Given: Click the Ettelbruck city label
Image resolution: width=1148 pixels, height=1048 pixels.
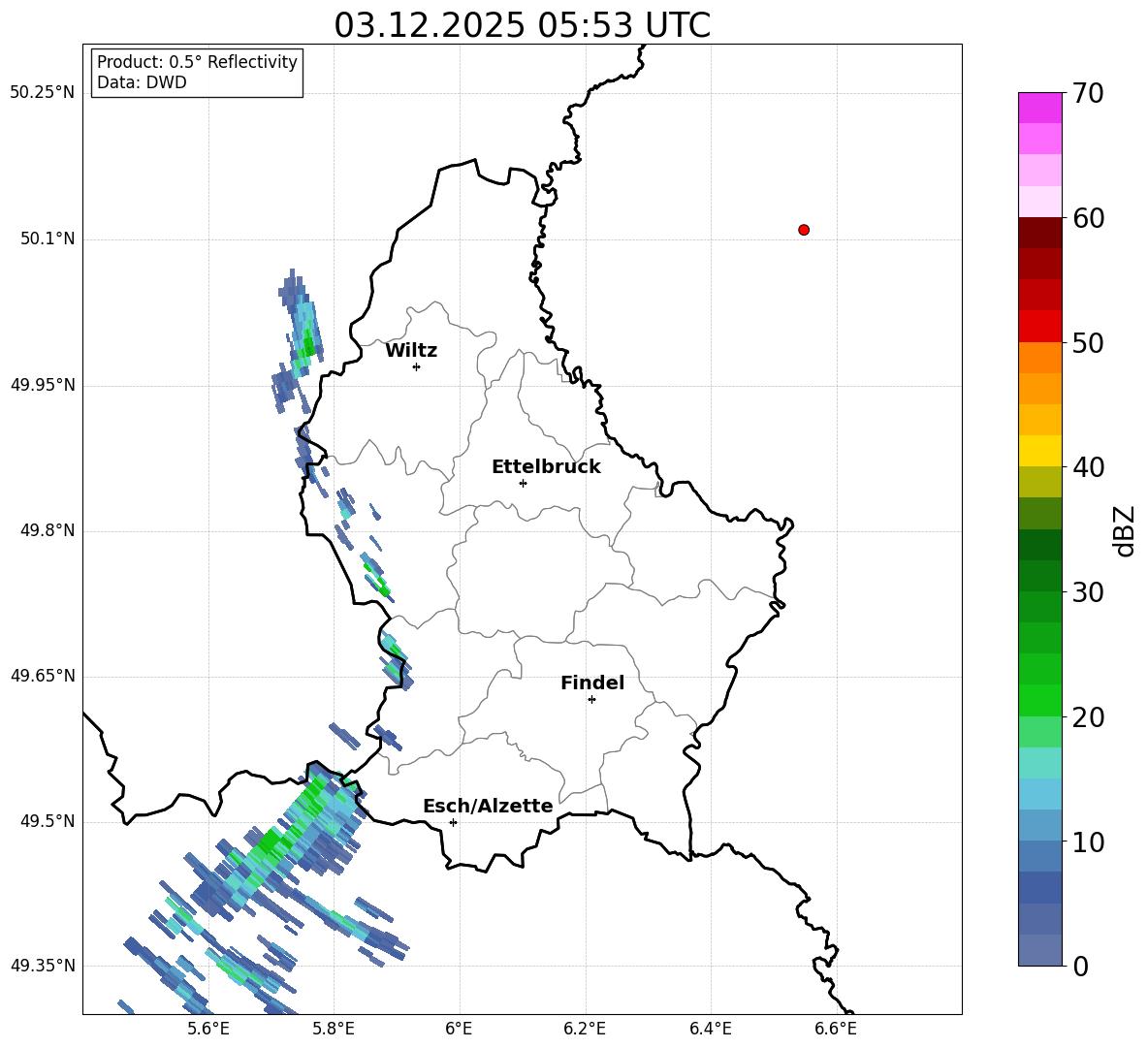Looking at the screenshot, I should coord(546,467).
